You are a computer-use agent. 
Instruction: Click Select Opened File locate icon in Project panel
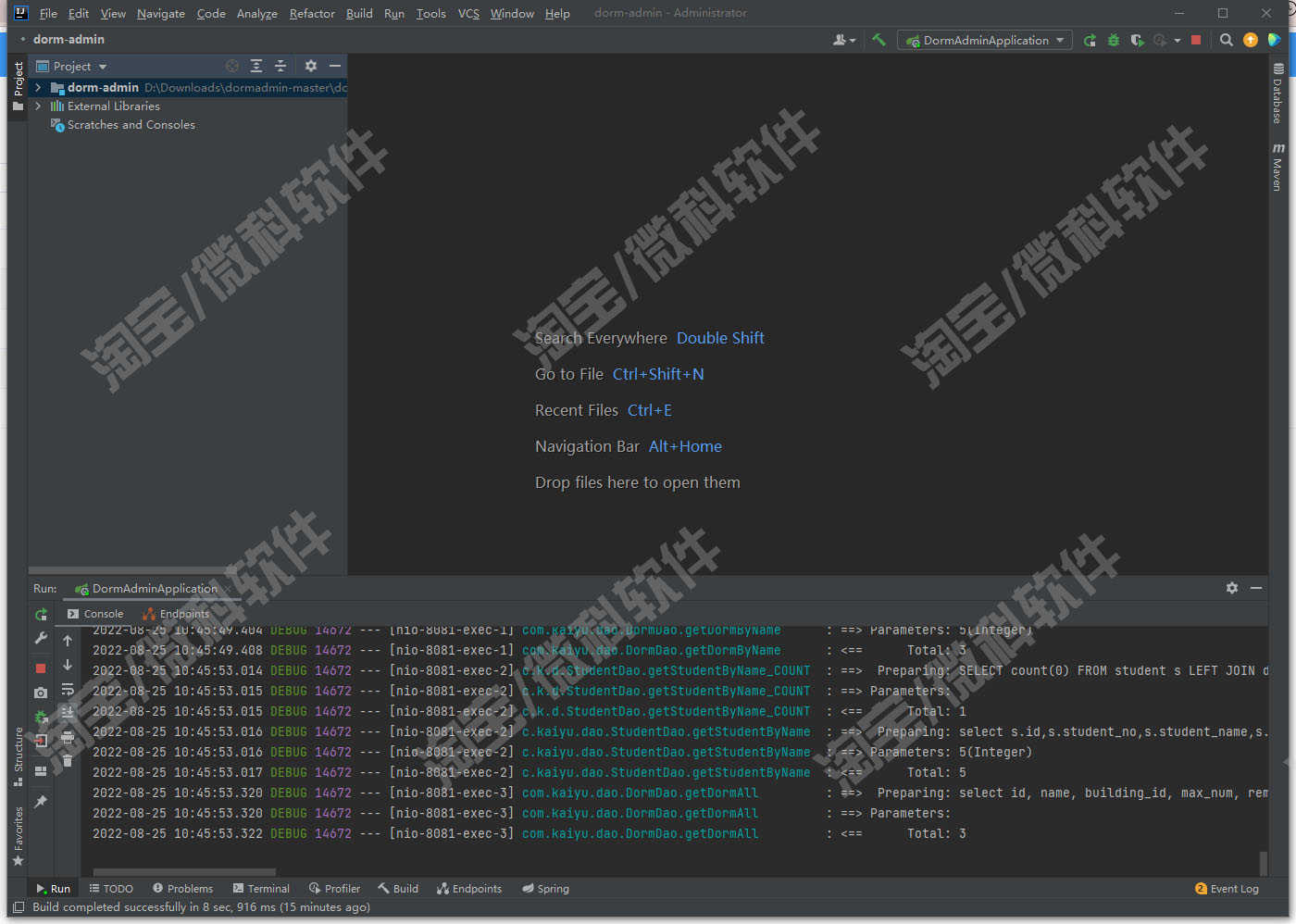coord(232,66)
